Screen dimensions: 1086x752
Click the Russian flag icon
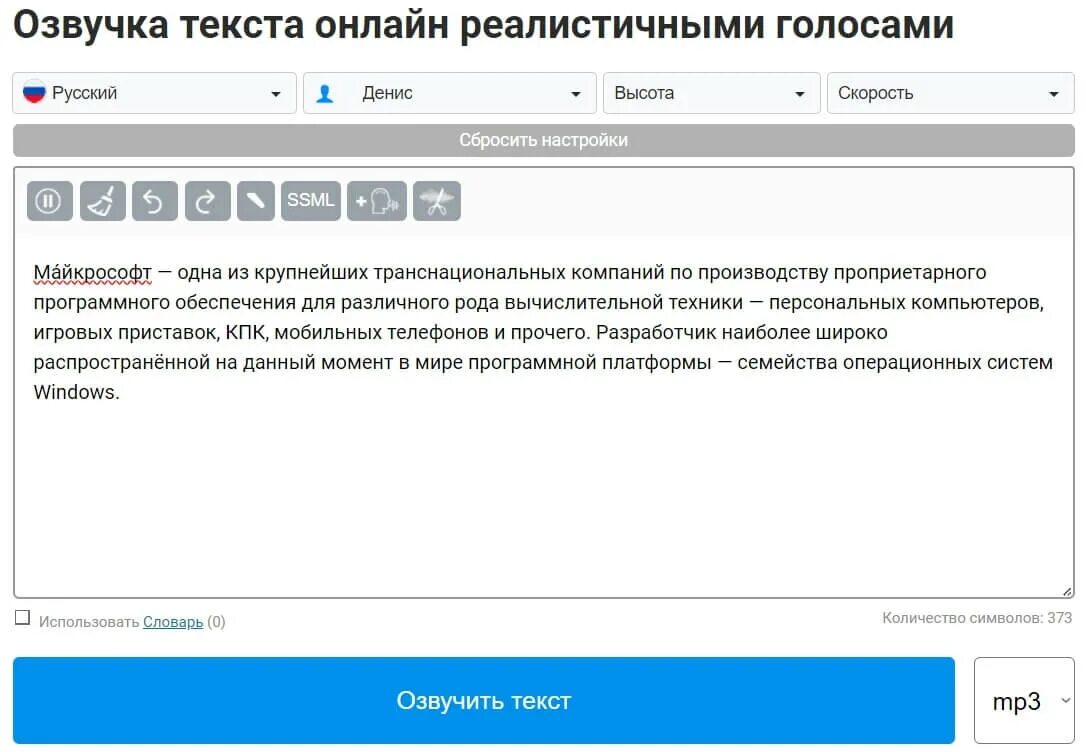(34, 92)
